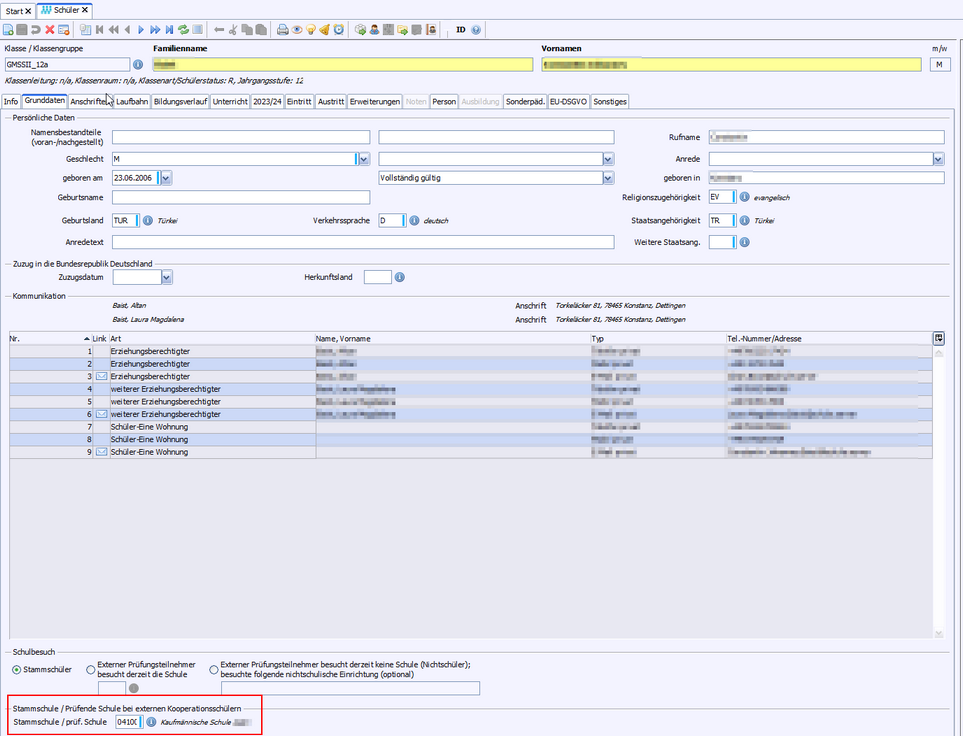Screen dimensions: 963x736
Task: Click the Anredetext input field
Action: (x=363, y=242)
